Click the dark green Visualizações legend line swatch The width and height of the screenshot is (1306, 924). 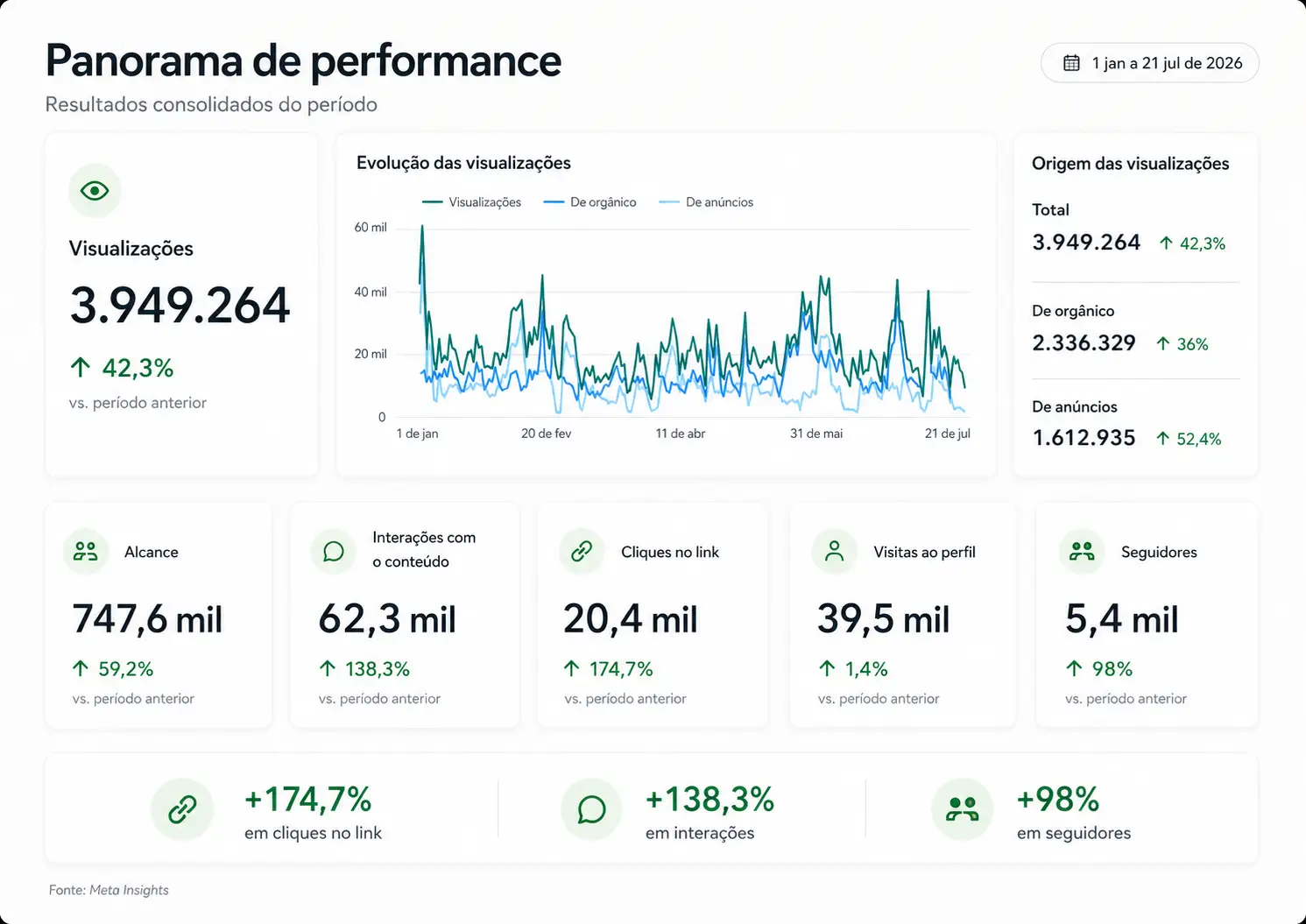pyautogui.click(x=432, y=202)
